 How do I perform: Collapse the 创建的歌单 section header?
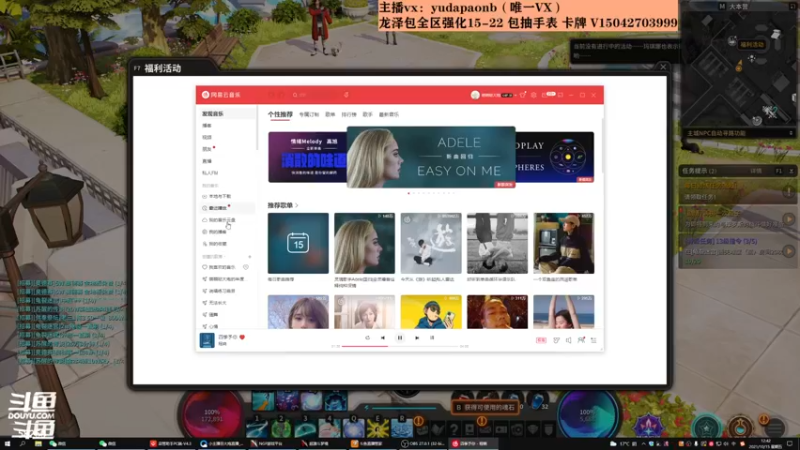214,257
